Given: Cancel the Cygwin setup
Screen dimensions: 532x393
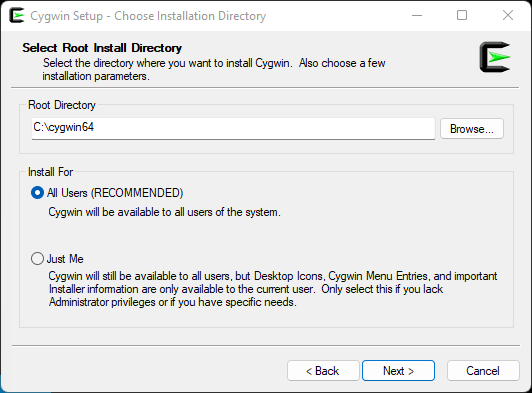Looking at the screenshot, I should [x=483, y=371].
